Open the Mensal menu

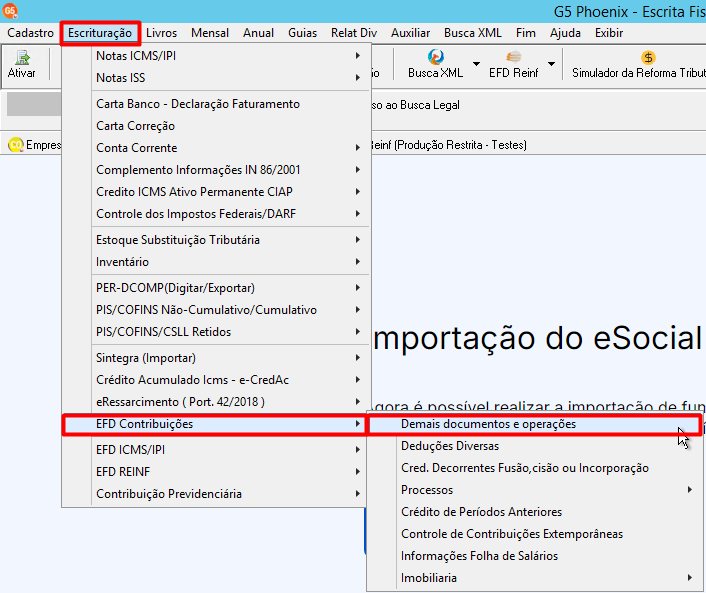(x=210, y=33)
